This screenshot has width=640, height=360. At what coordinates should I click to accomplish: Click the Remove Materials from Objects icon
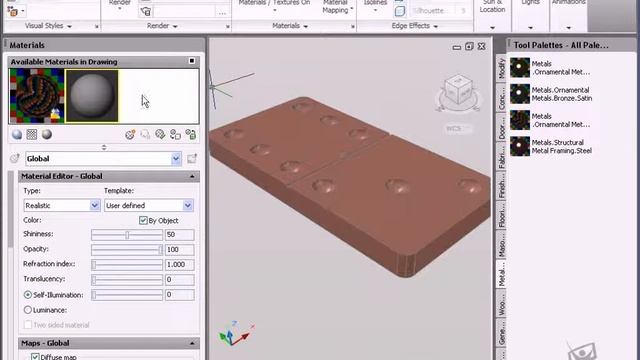point(191,135)
